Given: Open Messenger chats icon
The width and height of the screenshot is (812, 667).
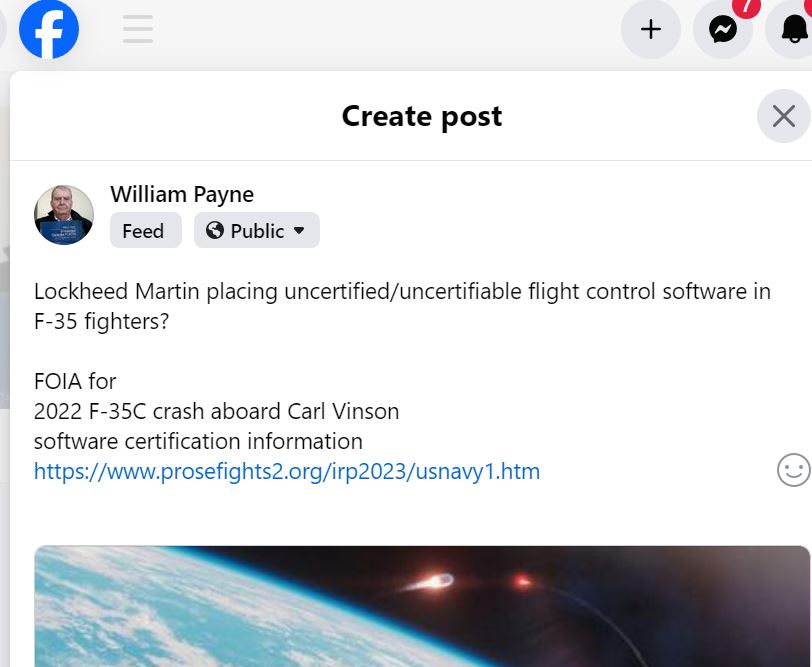Looking at the screenshot, I should 723,29.
